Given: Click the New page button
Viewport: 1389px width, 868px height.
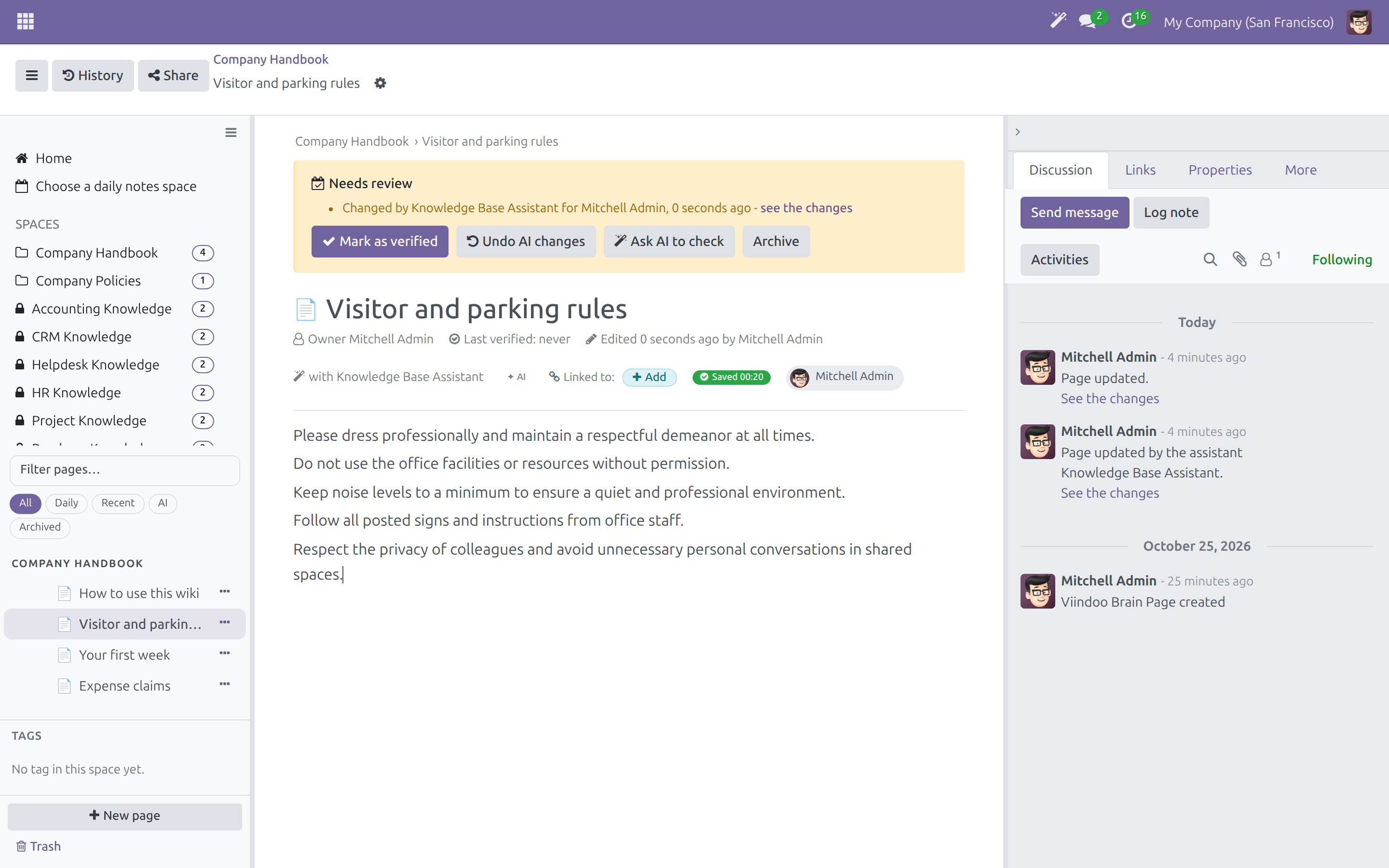Looking at the screenshot, I should [124, 816].
